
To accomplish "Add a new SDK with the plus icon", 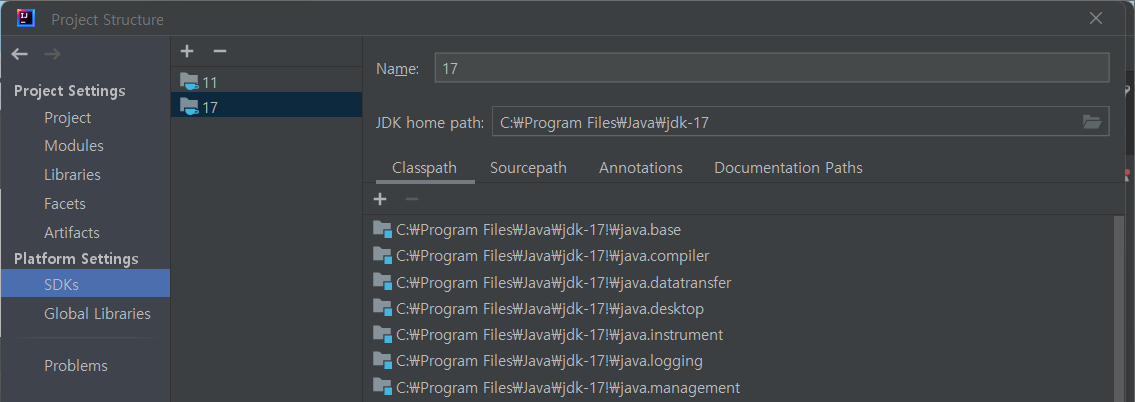I will (x=187, y=51).
